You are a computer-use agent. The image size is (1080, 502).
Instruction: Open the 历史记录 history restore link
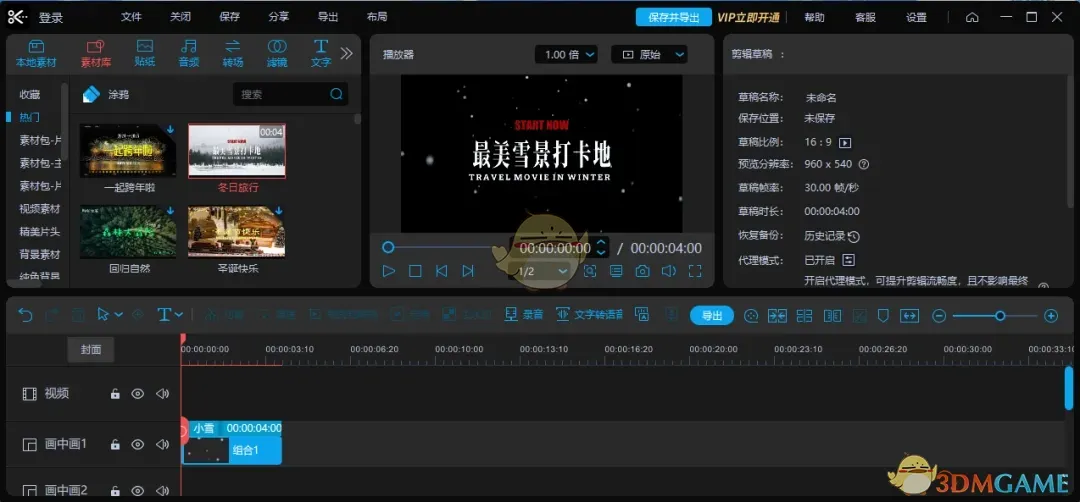(x=832, y=236)
